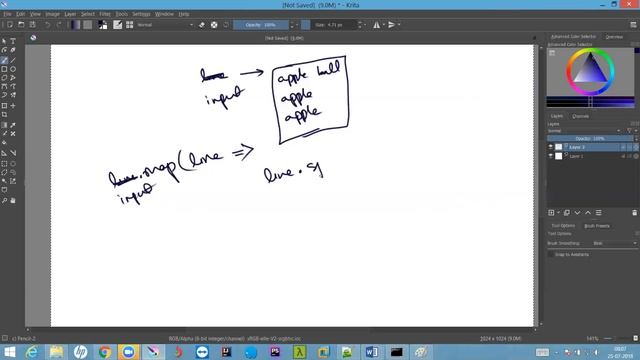Save the document via toolbar icon
The image size is (640, 360).
click(x=32, y=25)
